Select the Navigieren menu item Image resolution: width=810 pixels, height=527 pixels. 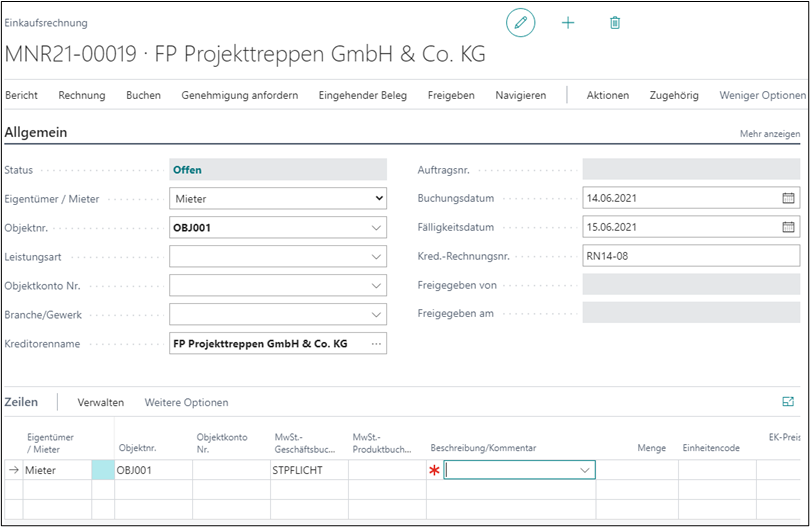[520, 95]
